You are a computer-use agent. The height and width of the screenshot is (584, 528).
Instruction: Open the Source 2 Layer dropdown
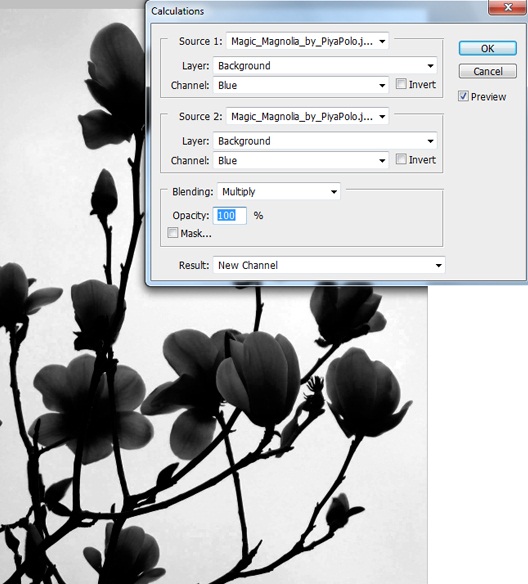[325, 141]
